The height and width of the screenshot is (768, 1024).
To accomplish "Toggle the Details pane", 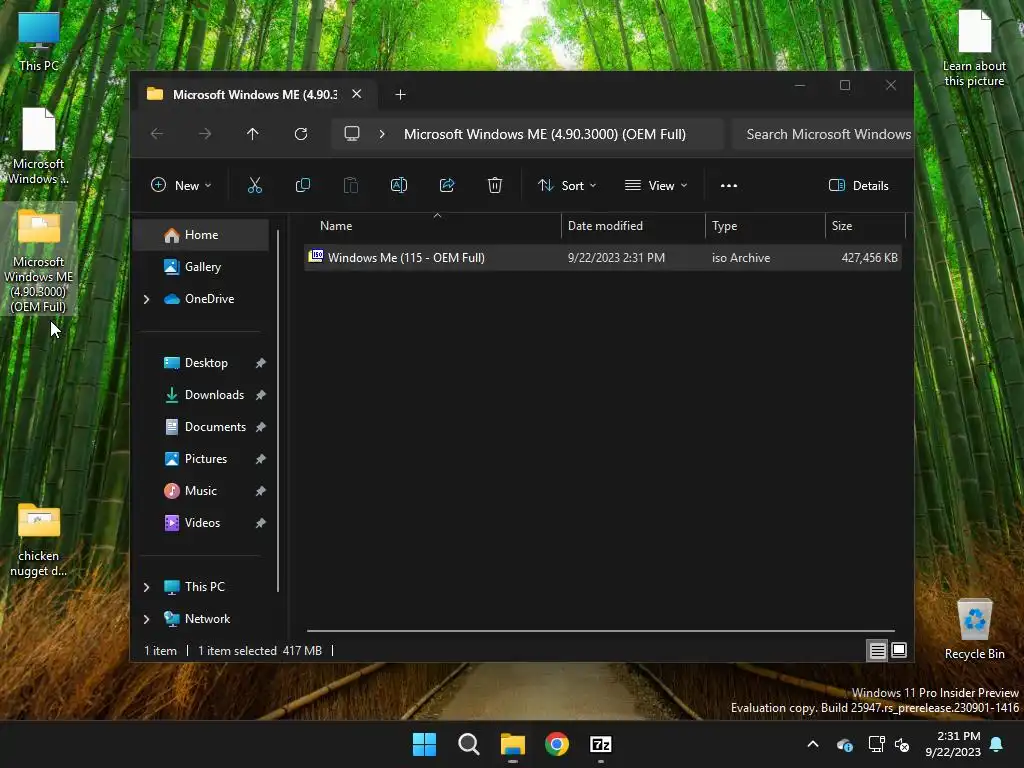I will point(858,185).
